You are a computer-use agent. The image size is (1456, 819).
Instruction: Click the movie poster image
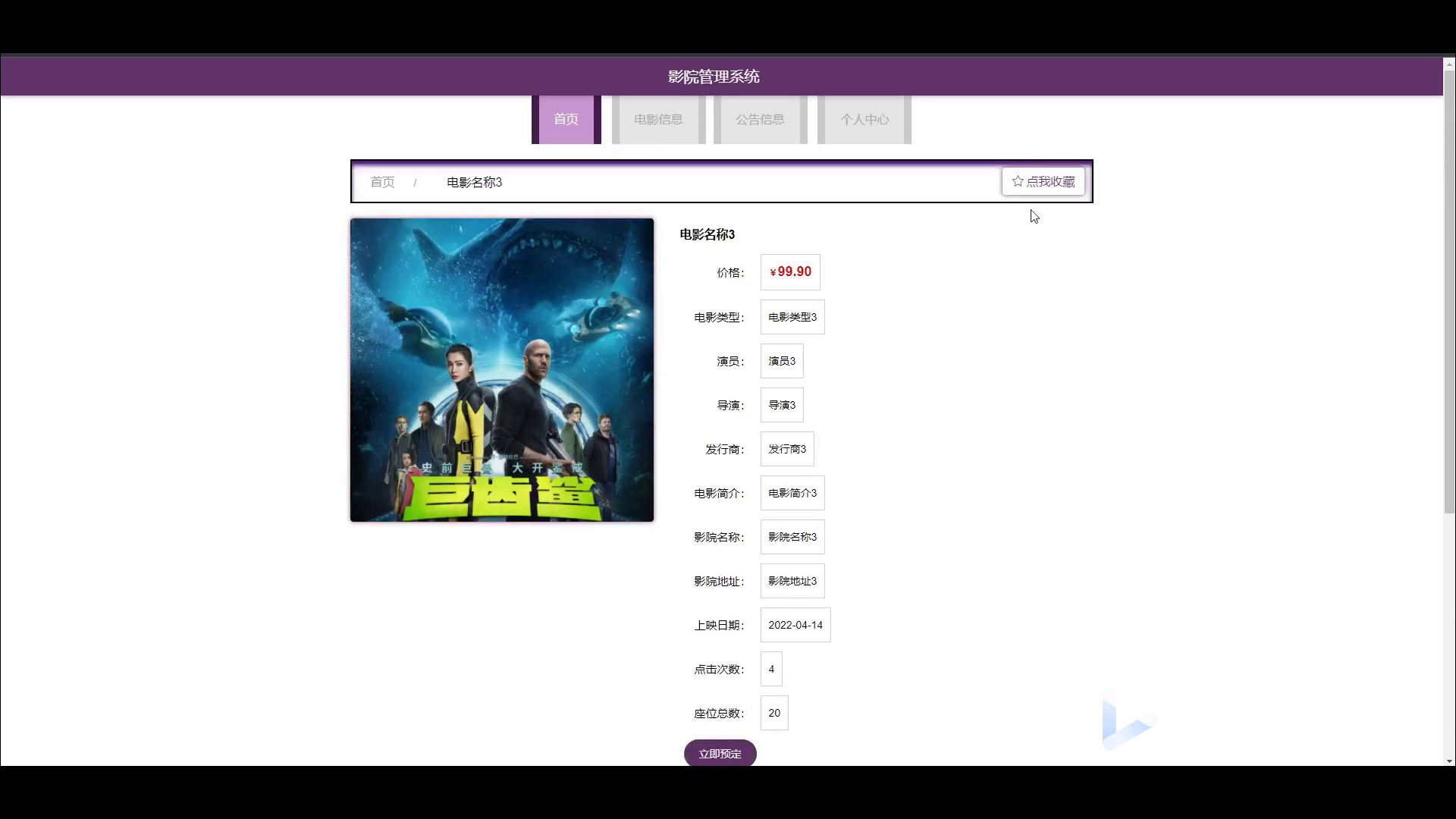click(502, 370)
